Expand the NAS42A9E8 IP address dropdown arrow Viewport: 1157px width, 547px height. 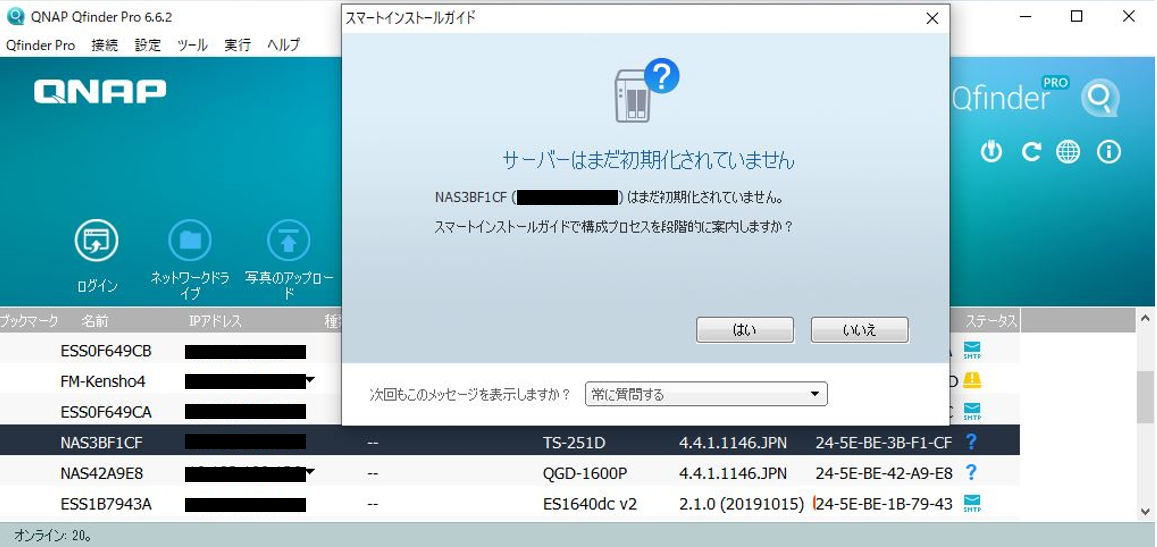point(310,471)
